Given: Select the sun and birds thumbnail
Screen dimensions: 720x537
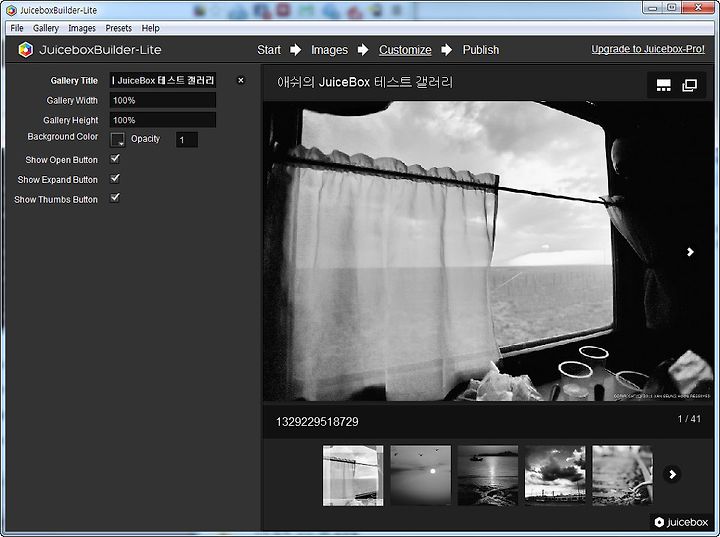Looking at the screenshot, I should click(x=421, y=475).
